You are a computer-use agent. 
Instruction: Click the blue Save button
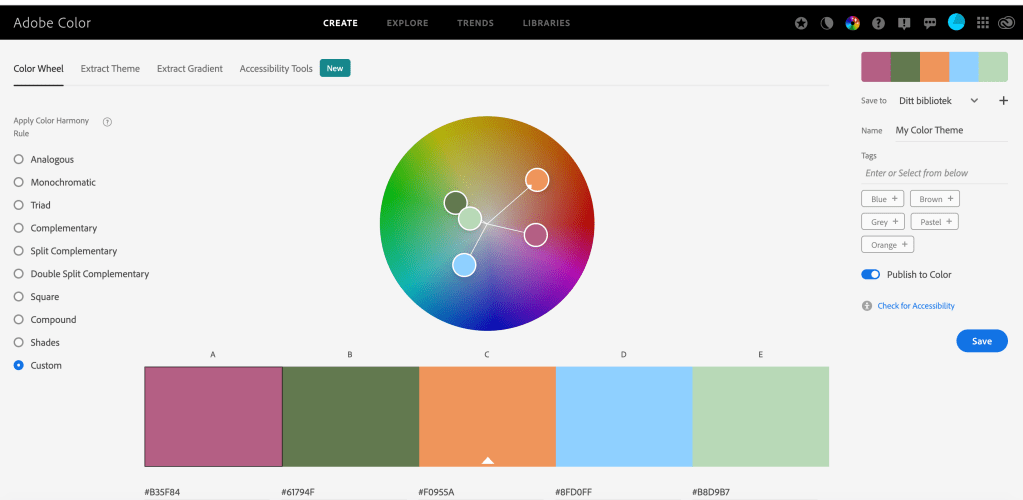[981, 341]
